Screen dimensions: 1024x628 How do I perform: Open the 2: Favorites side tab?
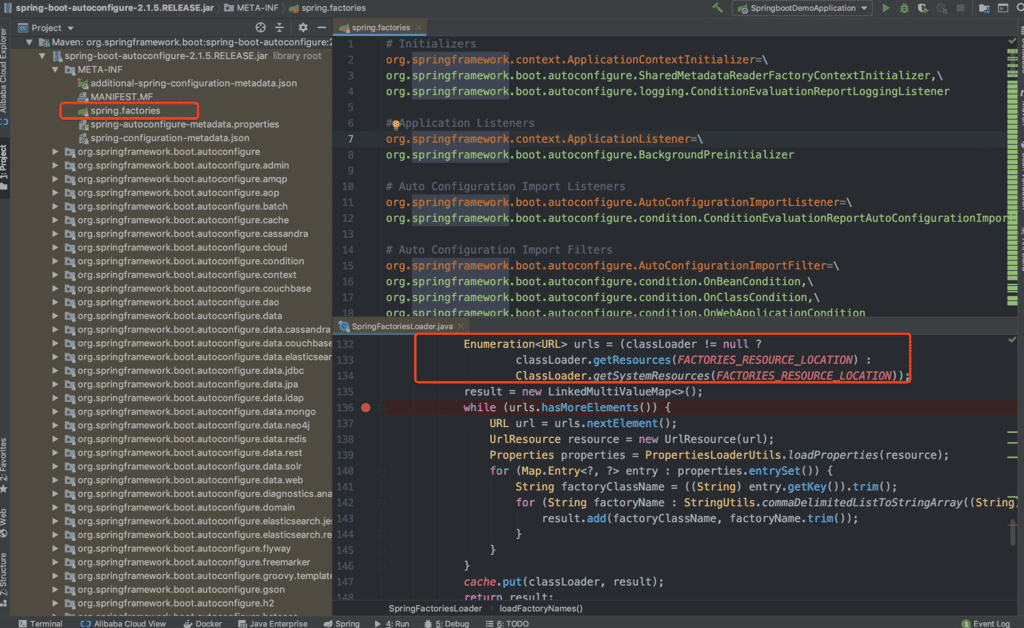click(4, 465)
